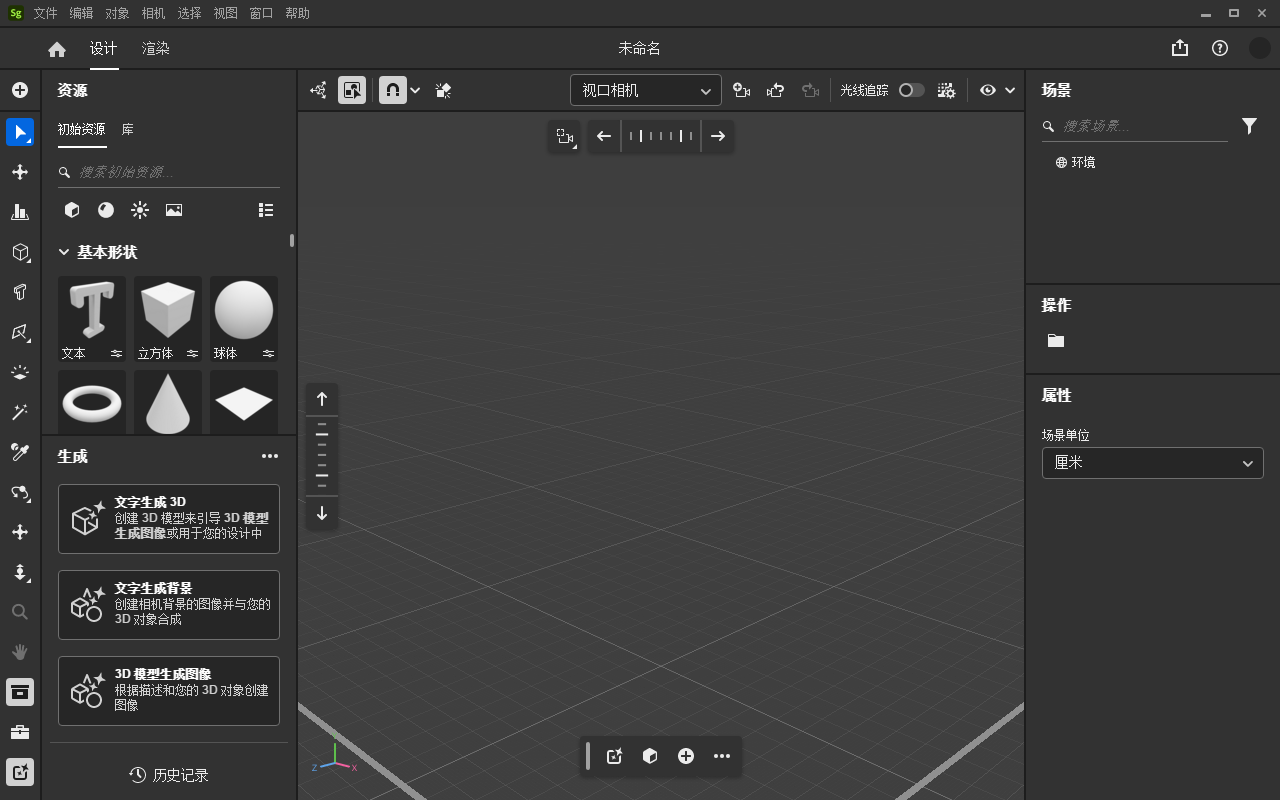Click the user account avatar
Viewport: 1280px width, 800px height.
pos(1260,48)
